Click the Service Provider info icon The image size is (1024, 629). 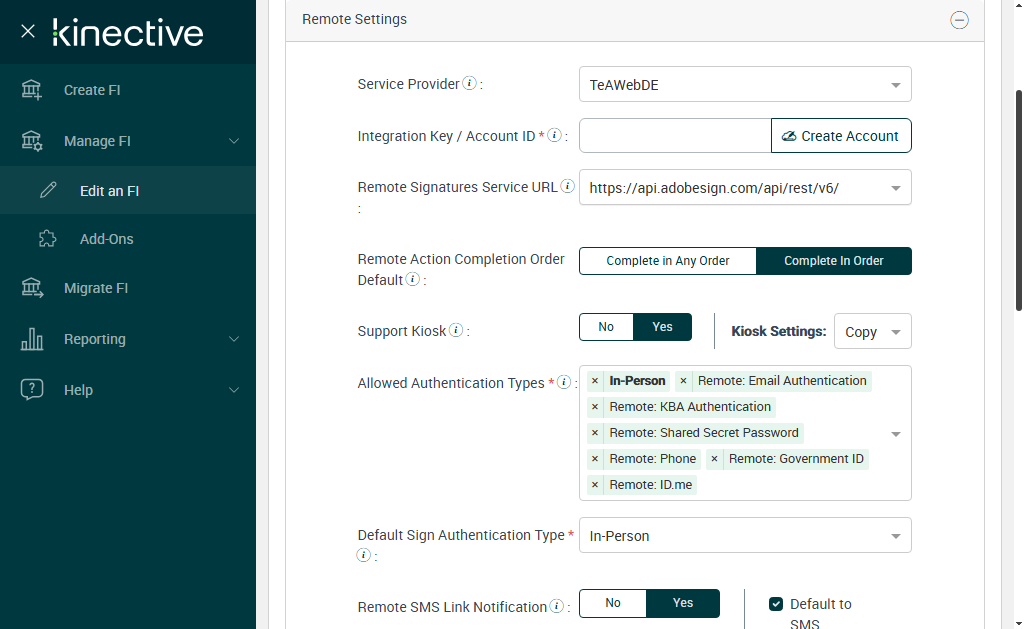(x=469, y=84)
